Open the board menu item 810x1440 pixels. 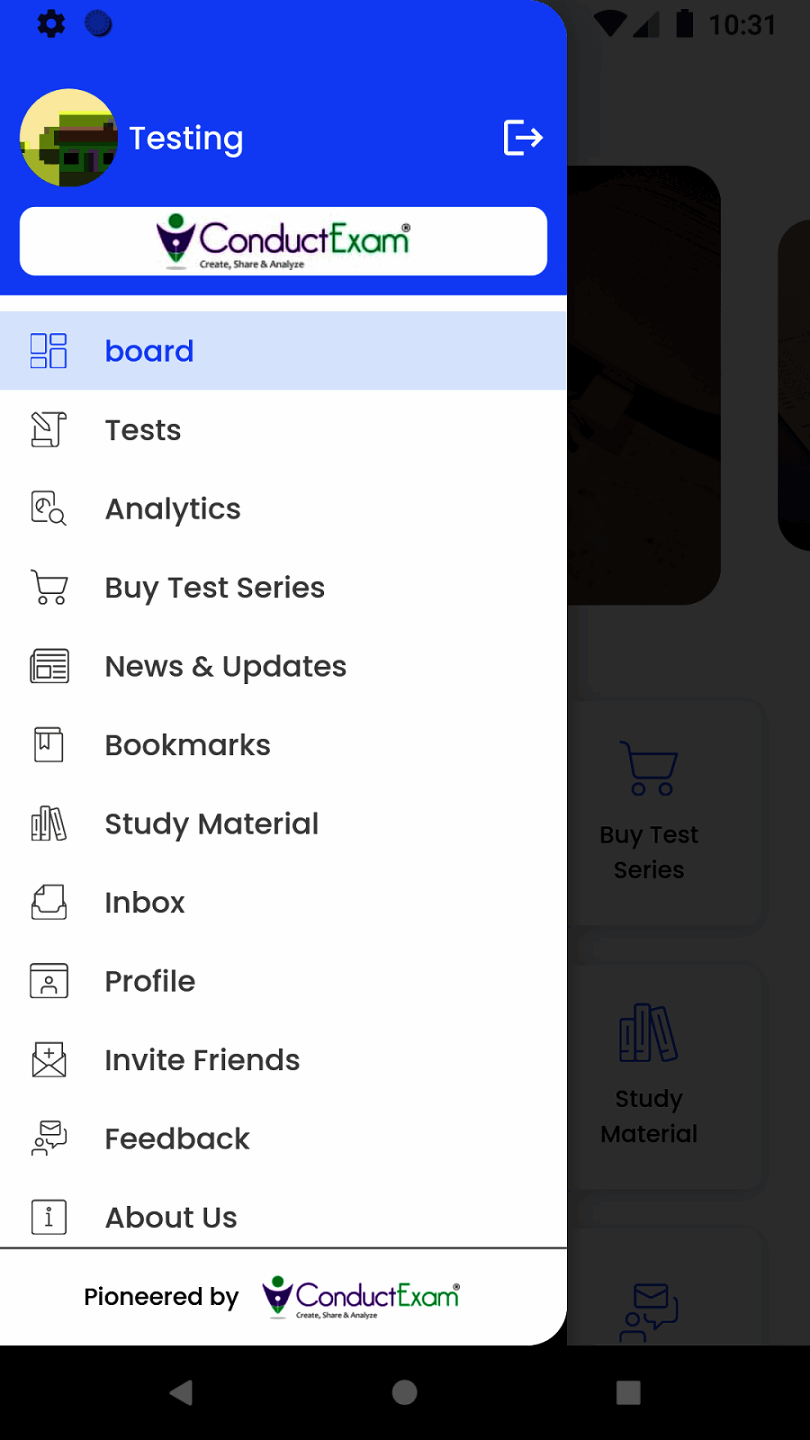pos(149,351)
